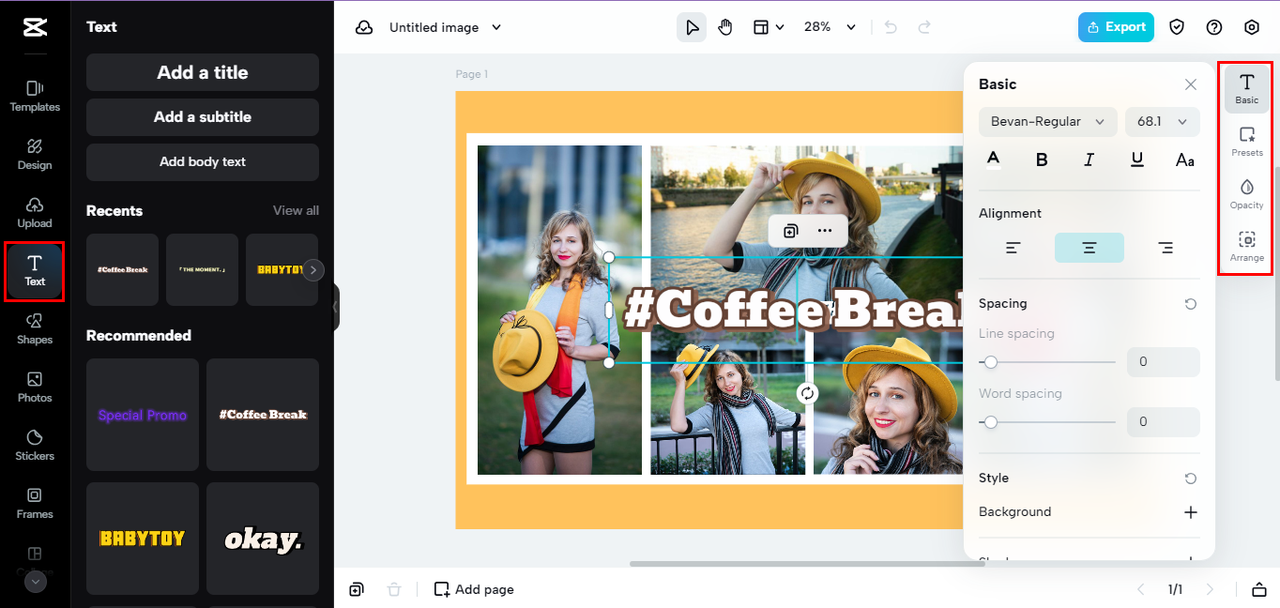The image size is (1280, 608).
Task: Close the Basic panel
Action: click(x=1190, y=85)
